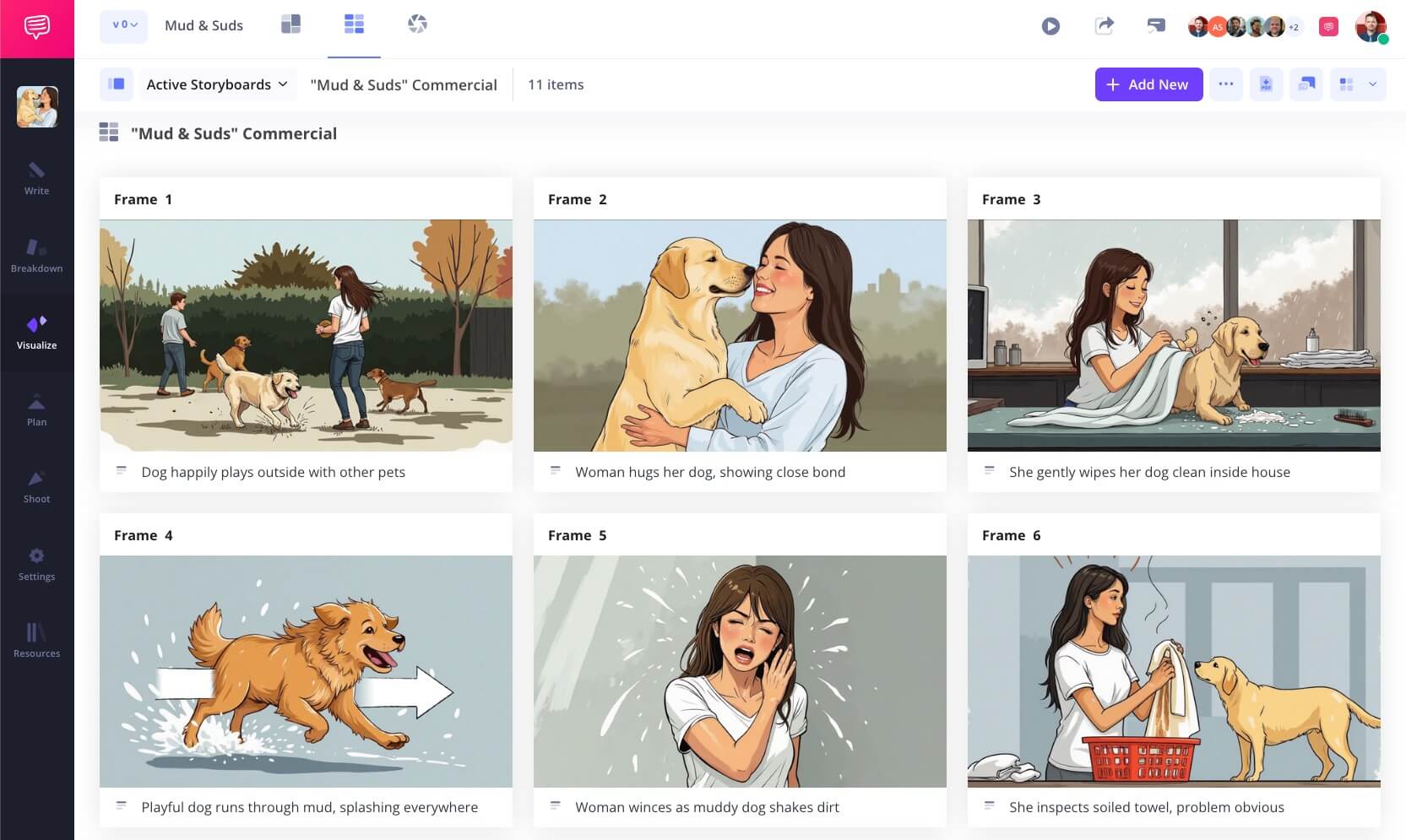Click the StudioBinder logo home icon
This screenshot has height=840, width=1406.
click(x=36, y=28)
